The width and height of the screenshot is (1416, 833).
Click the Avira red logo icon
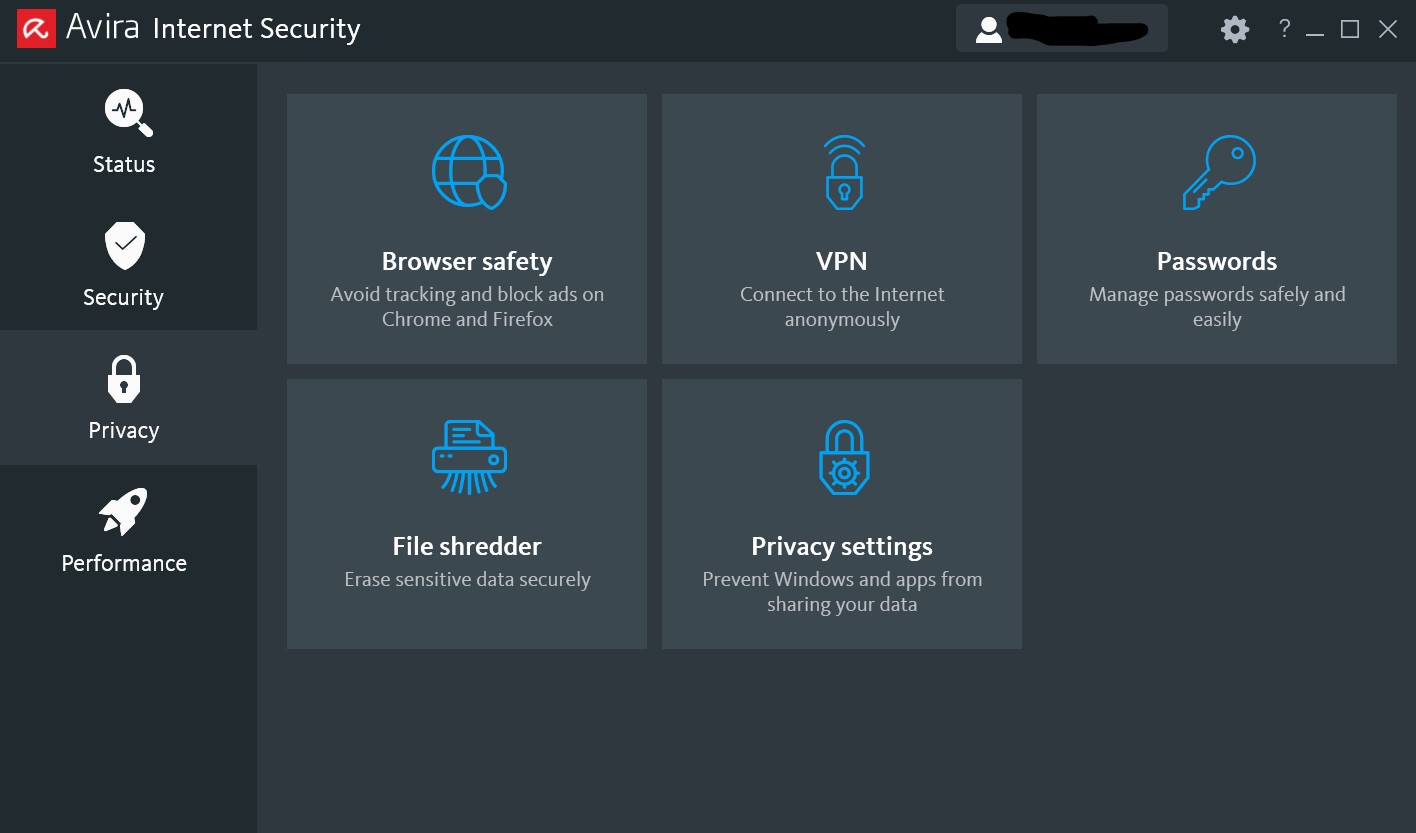point(35,29)
